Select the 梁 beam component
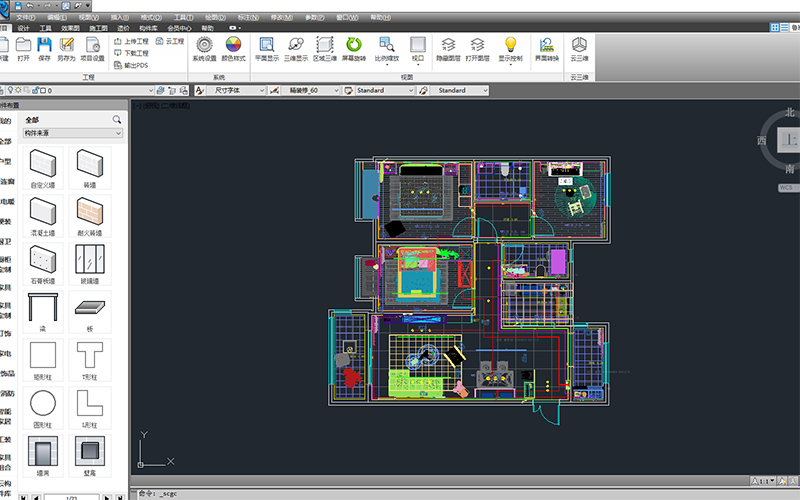Image resolution: width=800 pixels, height=500 pixels. (x=43, y=312)
